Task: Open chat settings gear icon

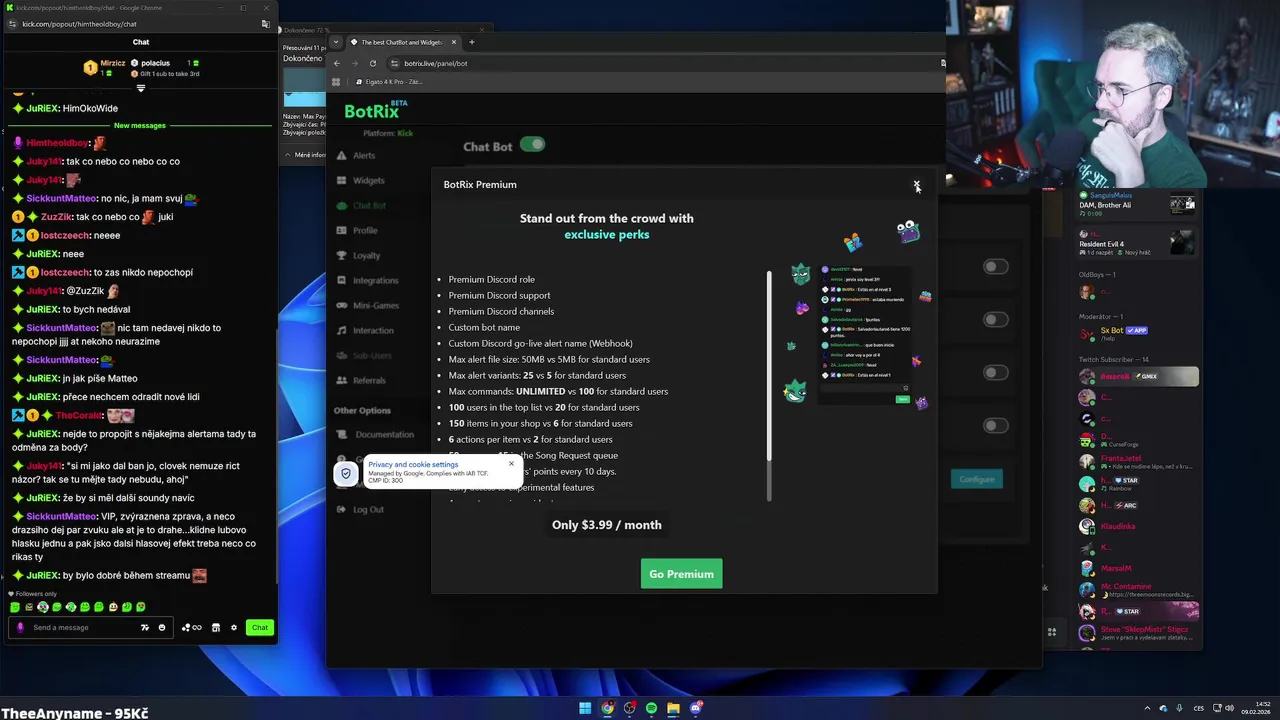Action: pyautogui.click(x=234, y=627)
